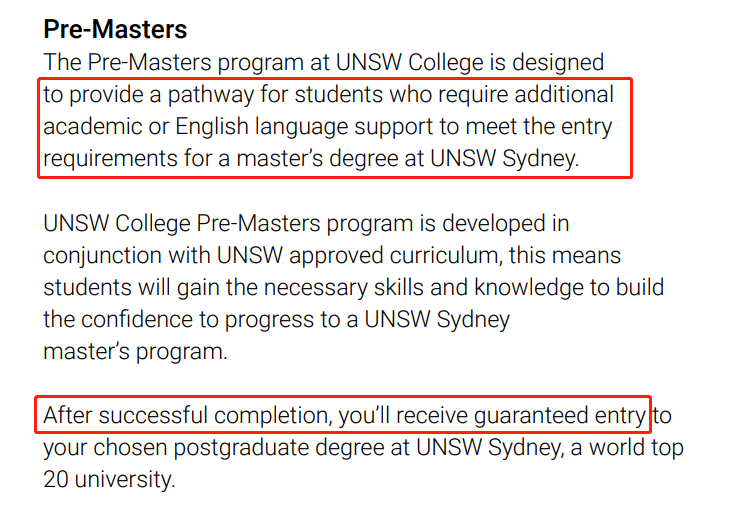Click 'After successful completion' text
Viewport: 742px width, 519px height.
[186, 415]
